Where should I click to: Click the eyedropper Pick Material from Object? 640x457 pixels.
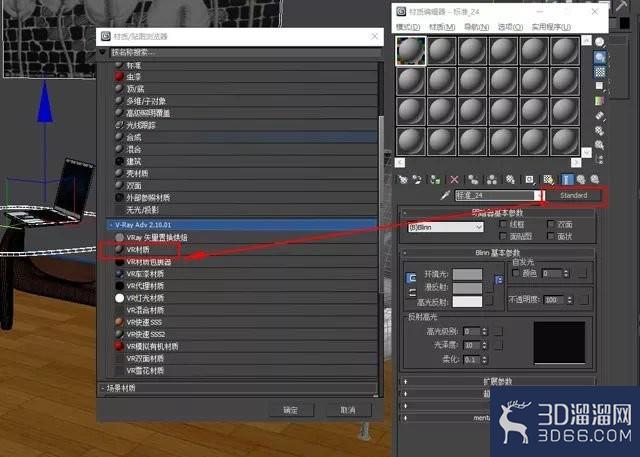445,195
